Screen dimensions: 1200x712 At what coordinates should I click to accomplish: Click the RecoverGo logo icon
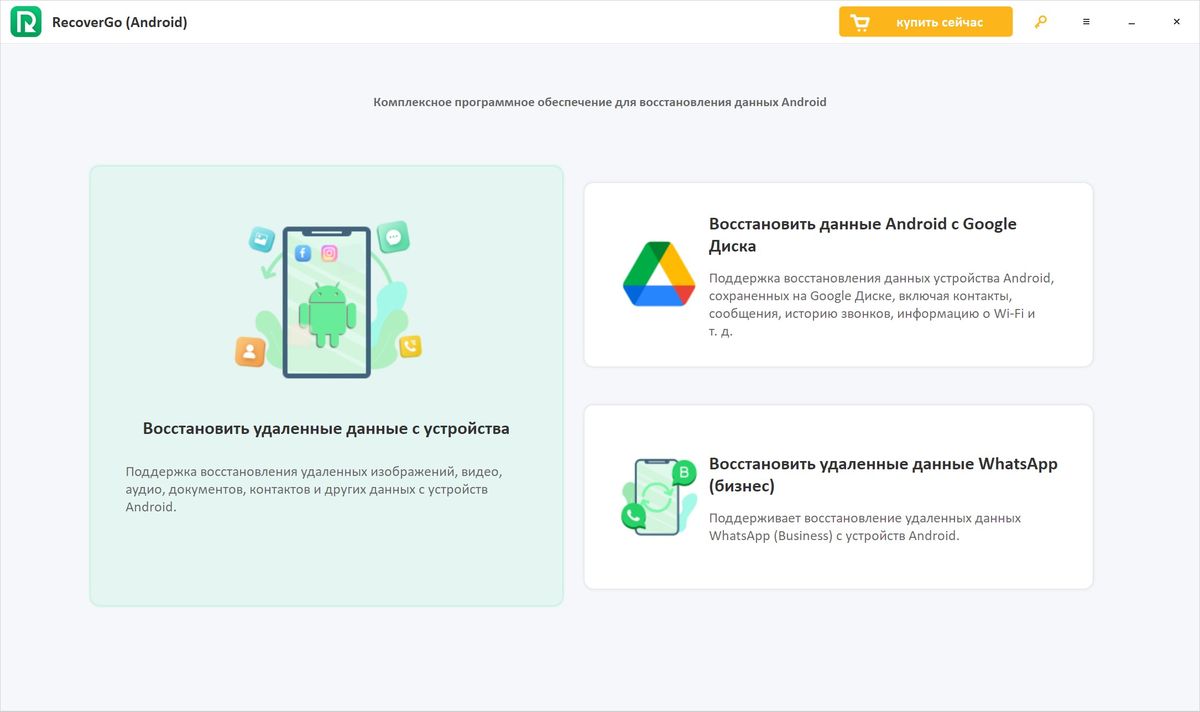tap(26, 22)
